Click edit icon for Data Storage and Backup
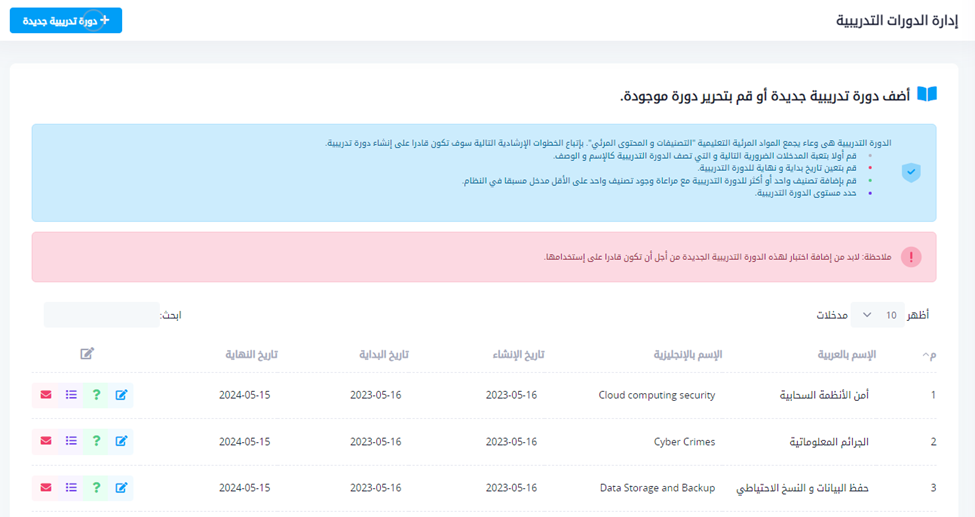Image resolution: width=975 pixels, height=517 pixels. [x=121, y=488]
